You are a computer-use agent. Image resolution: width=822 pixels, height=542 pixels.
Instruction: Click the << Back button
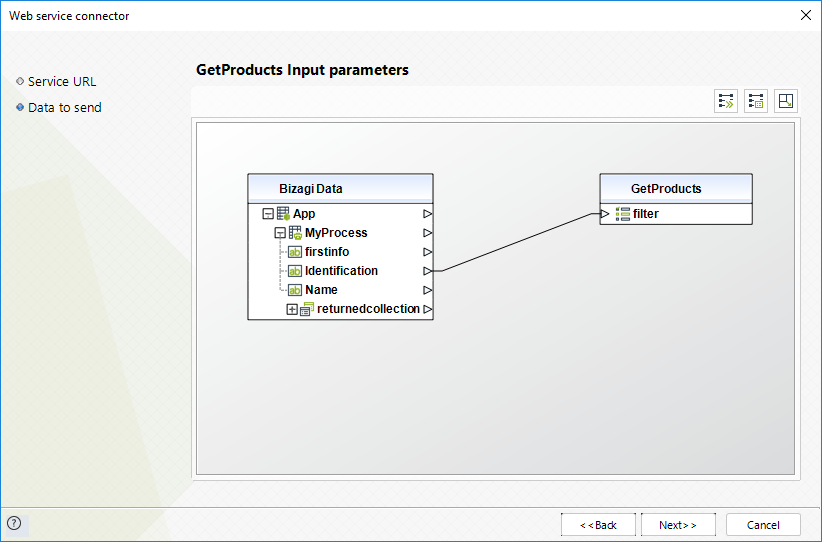(598, 525)
